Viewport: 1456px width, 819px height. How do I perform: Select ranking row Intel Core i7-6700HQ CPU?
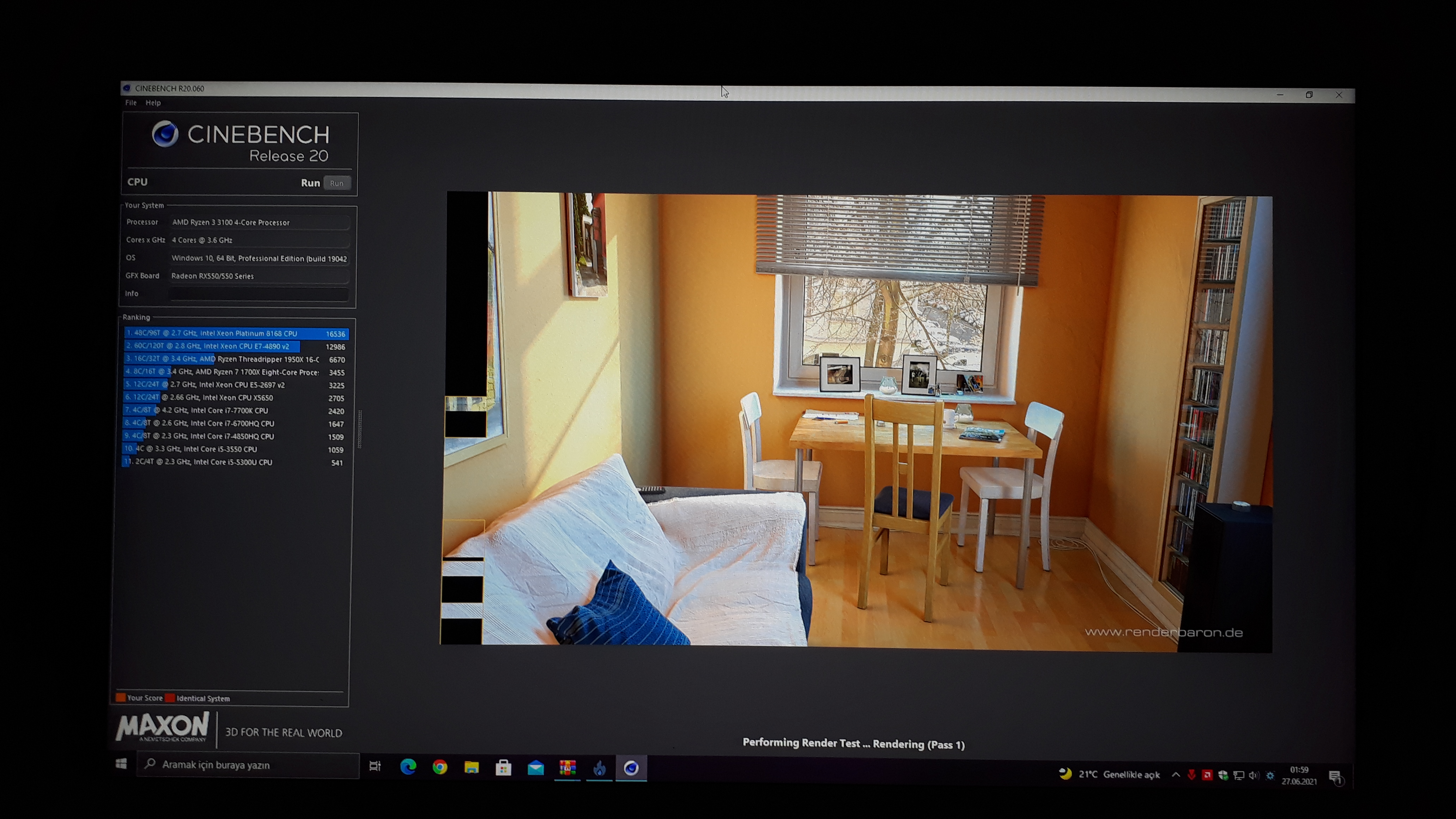coord(234,424)
